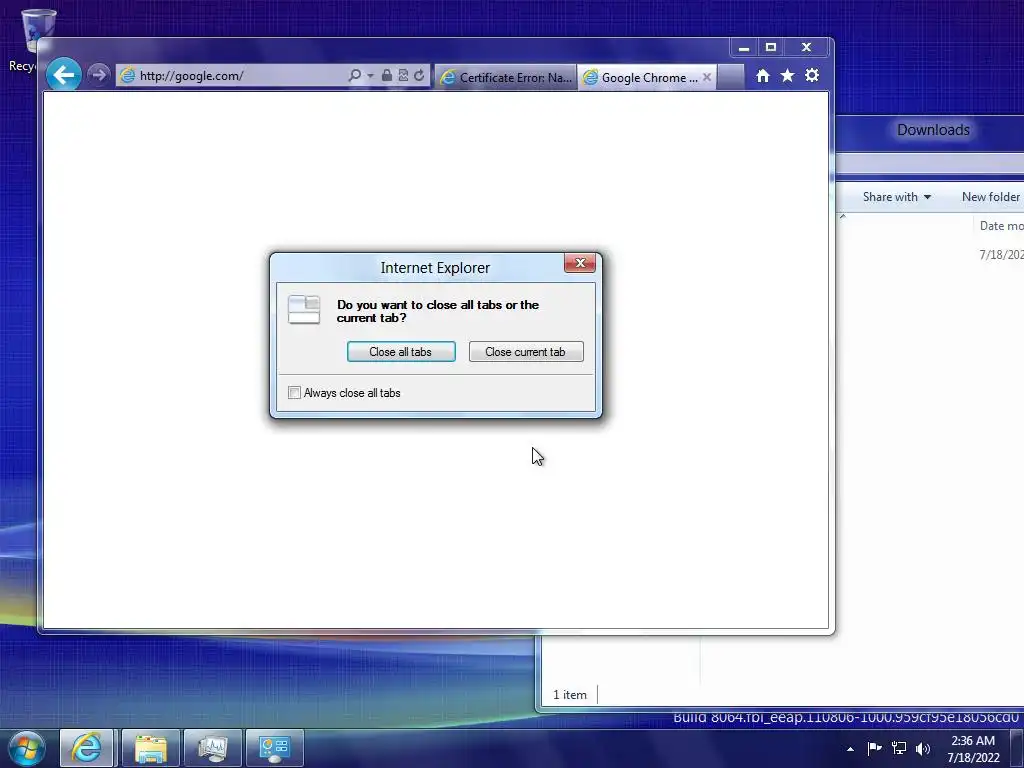Toggle compatibility view icon in address bar
1024x768 pixels.
point(404,76)
